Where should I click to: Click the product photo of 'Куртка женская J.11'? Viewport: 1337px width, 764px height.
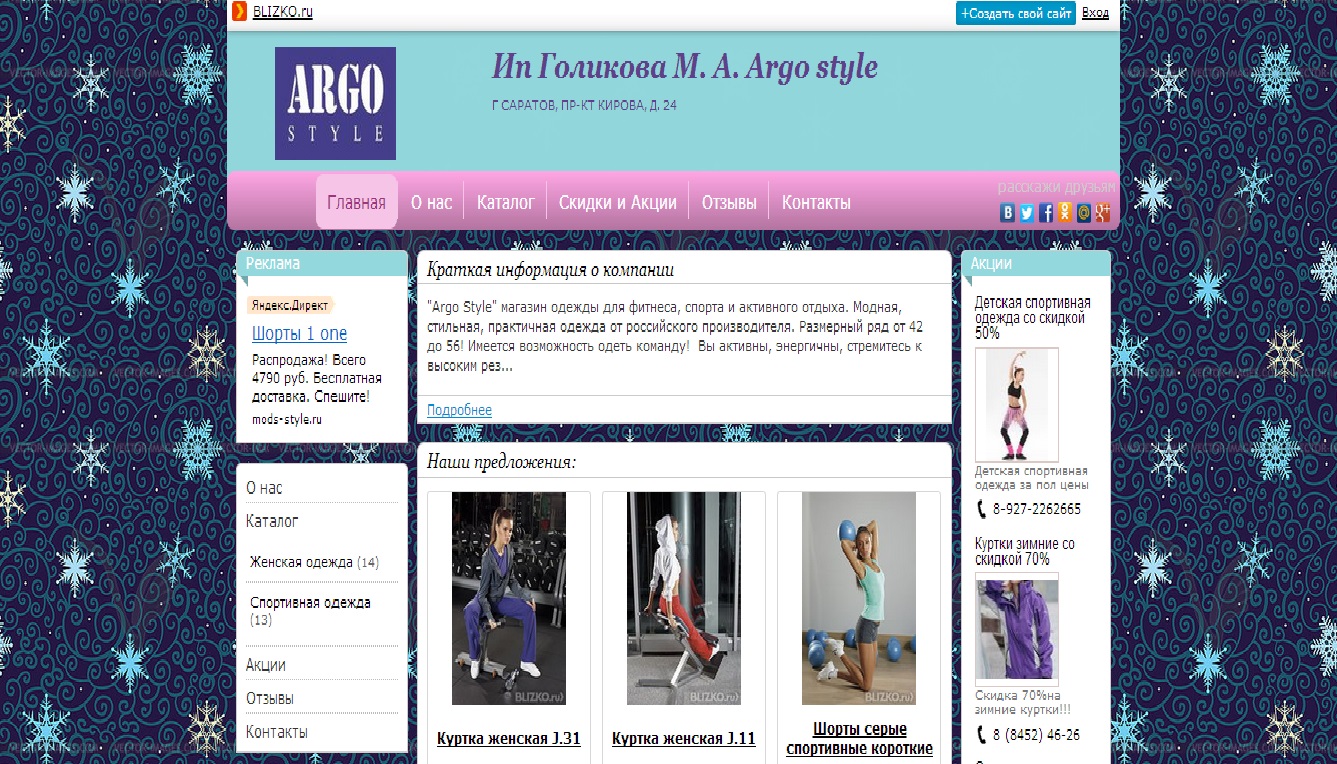click(x=684, y=598)
